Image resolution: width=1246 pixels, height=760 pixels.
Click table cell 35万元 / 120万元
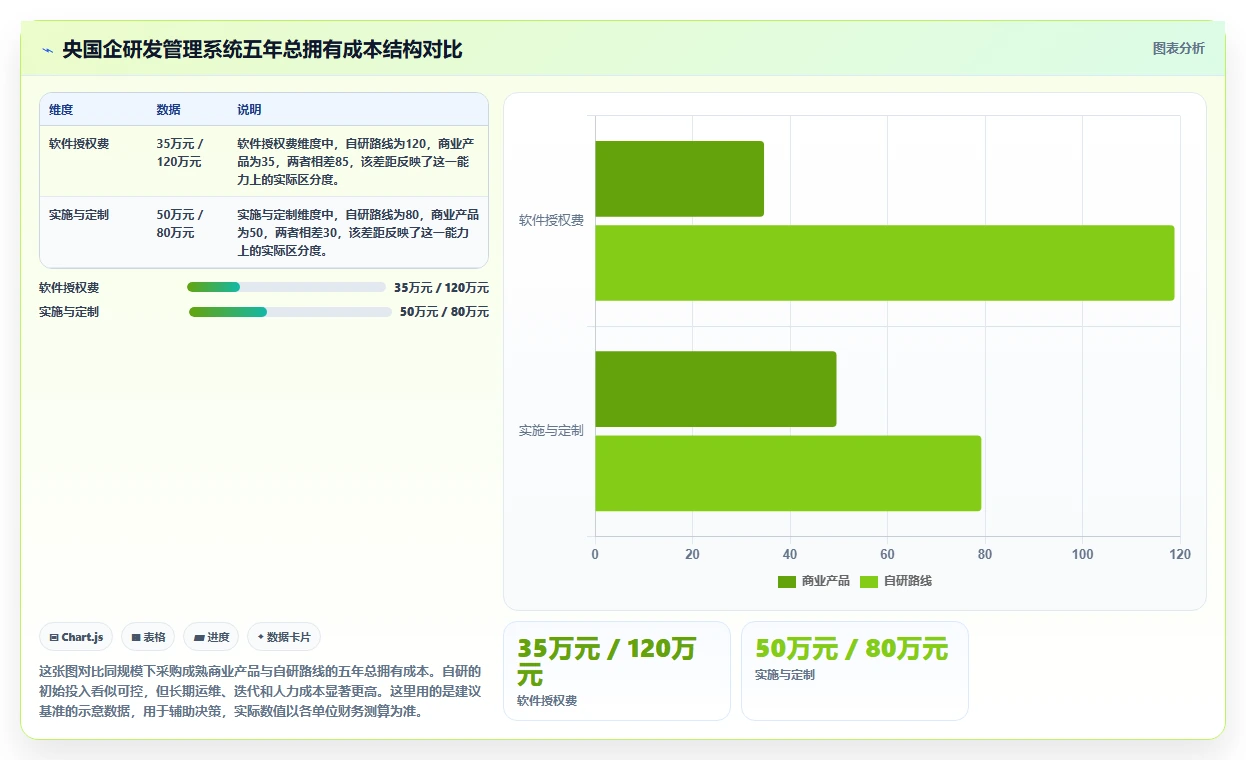point(180,153)
